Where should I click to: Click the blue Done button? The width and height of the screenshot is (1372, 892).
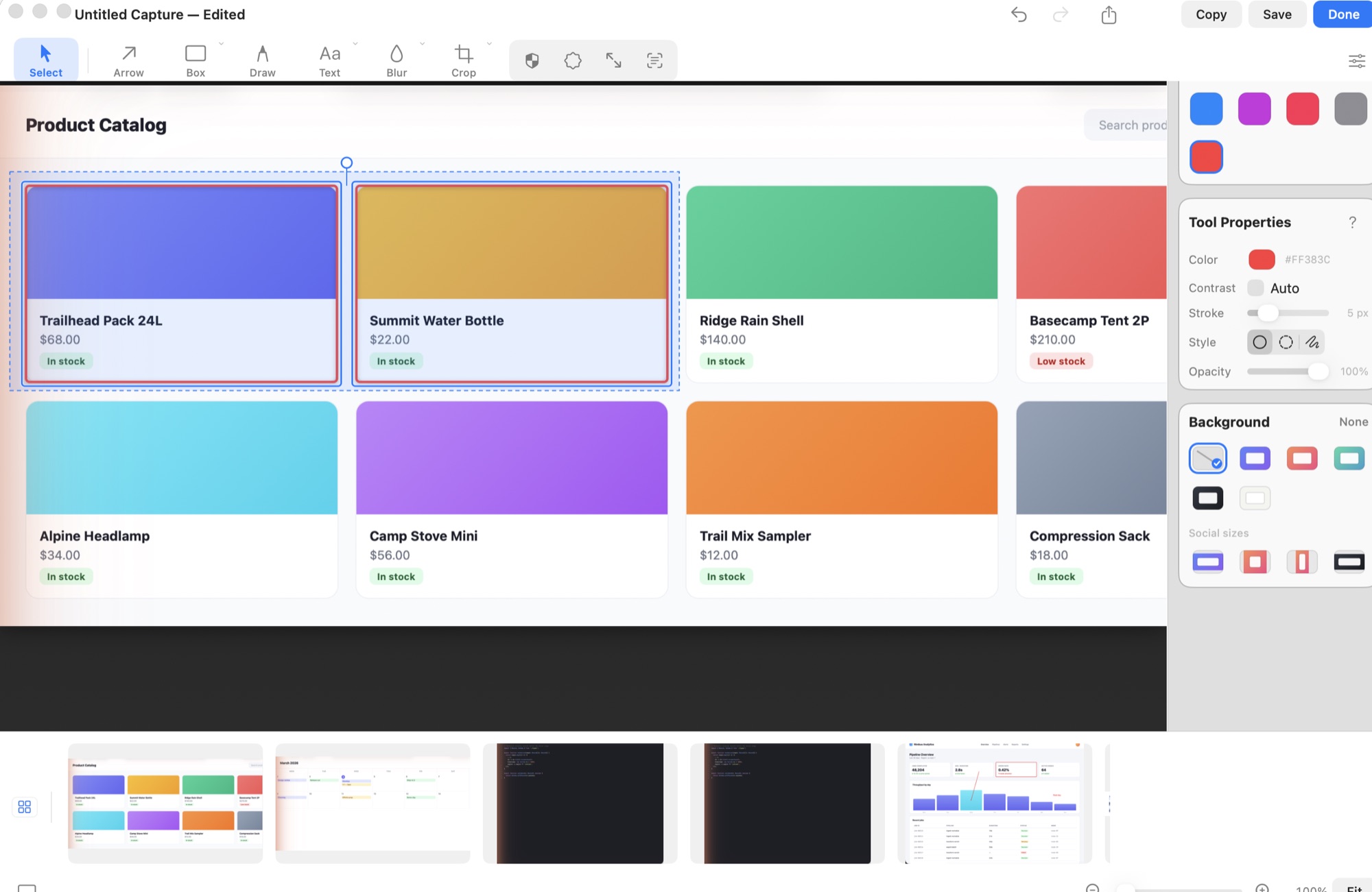pyautogui.click(x=1343, y=14)
